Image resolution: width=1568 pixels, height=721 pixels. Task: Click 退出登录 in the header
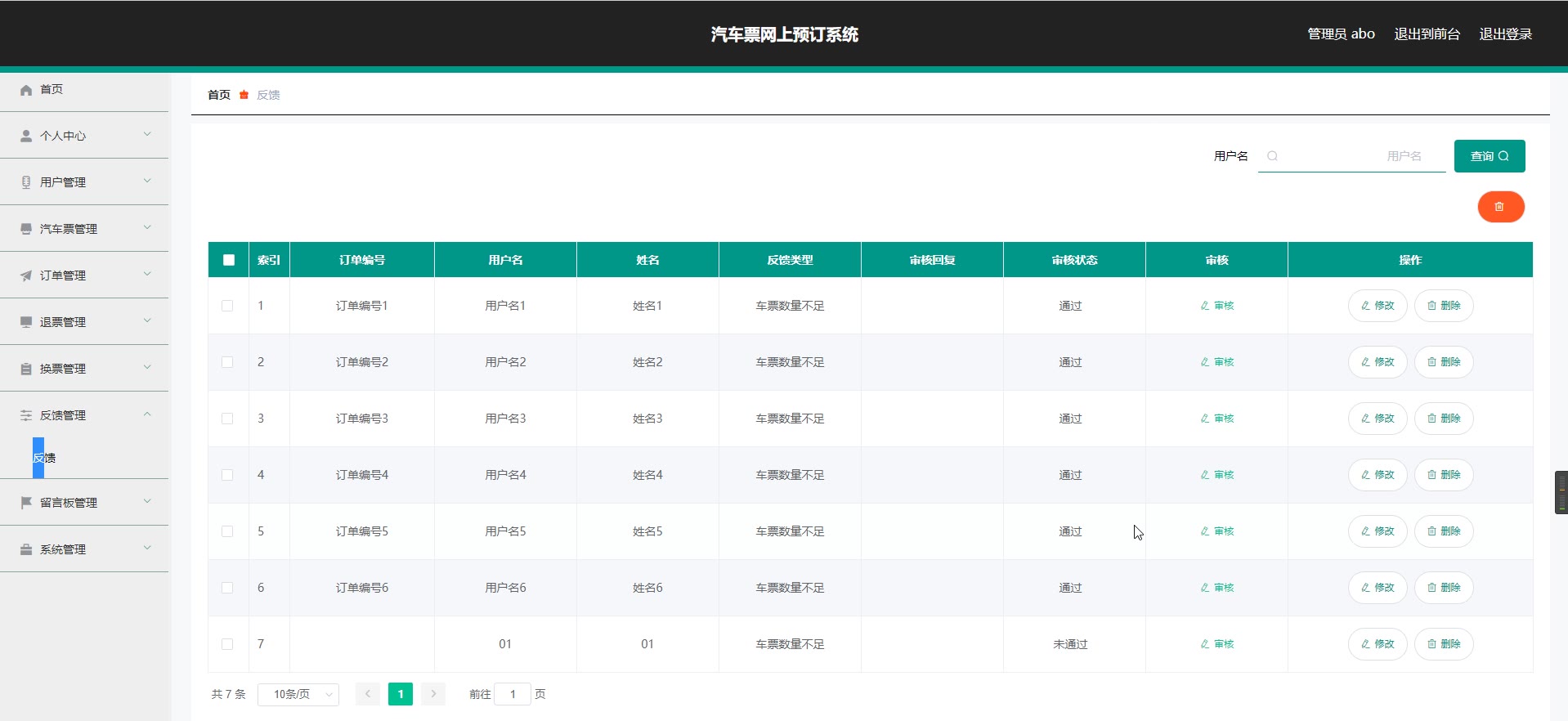[1505, 34]
